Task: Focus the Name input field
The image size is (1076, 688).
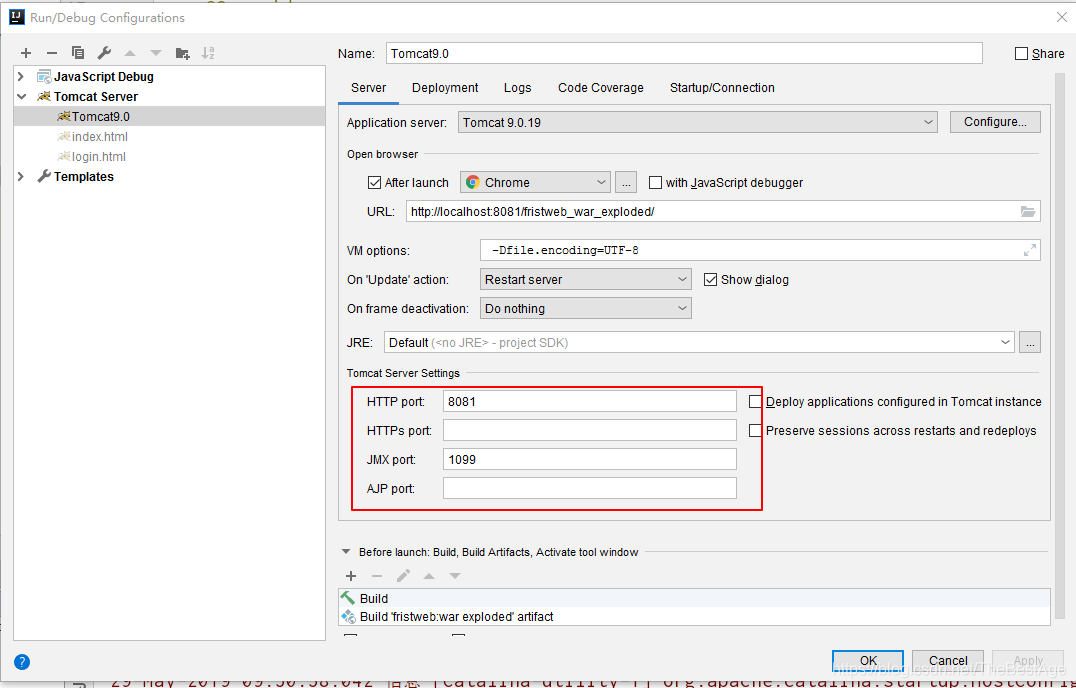Action: pyautogui.click(x=684, y=54)
